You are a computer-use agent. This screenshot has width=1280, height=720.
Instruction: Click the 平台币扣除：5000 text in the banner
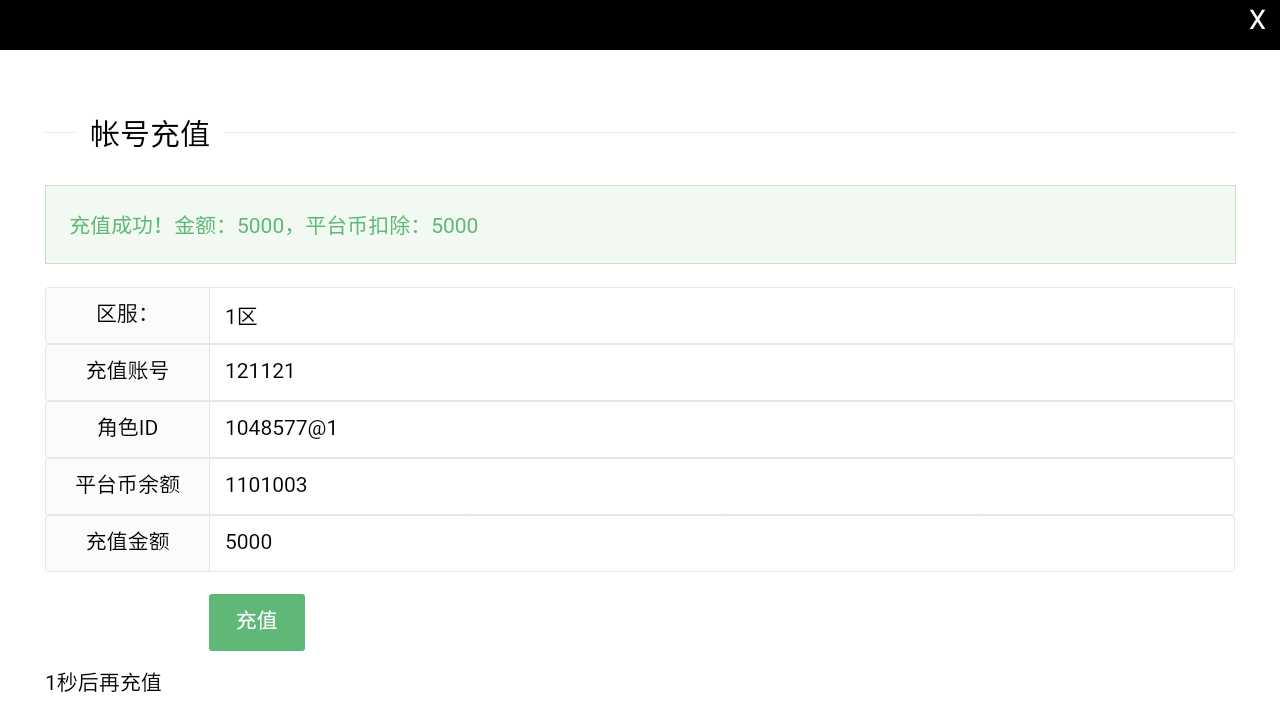(391, 226)
